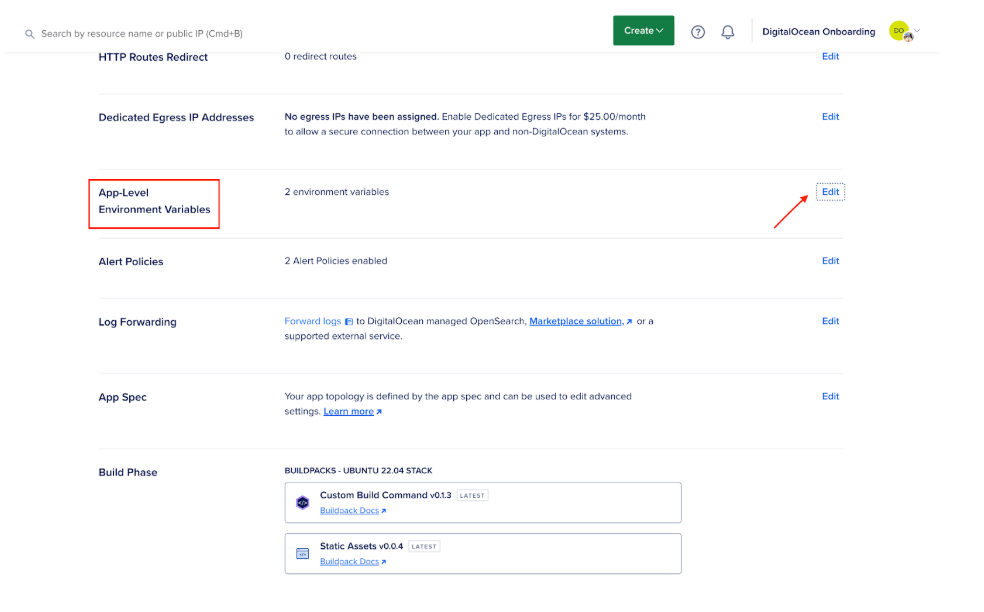
Task: Click the search magnifier icon
Action: click(29, 34)
